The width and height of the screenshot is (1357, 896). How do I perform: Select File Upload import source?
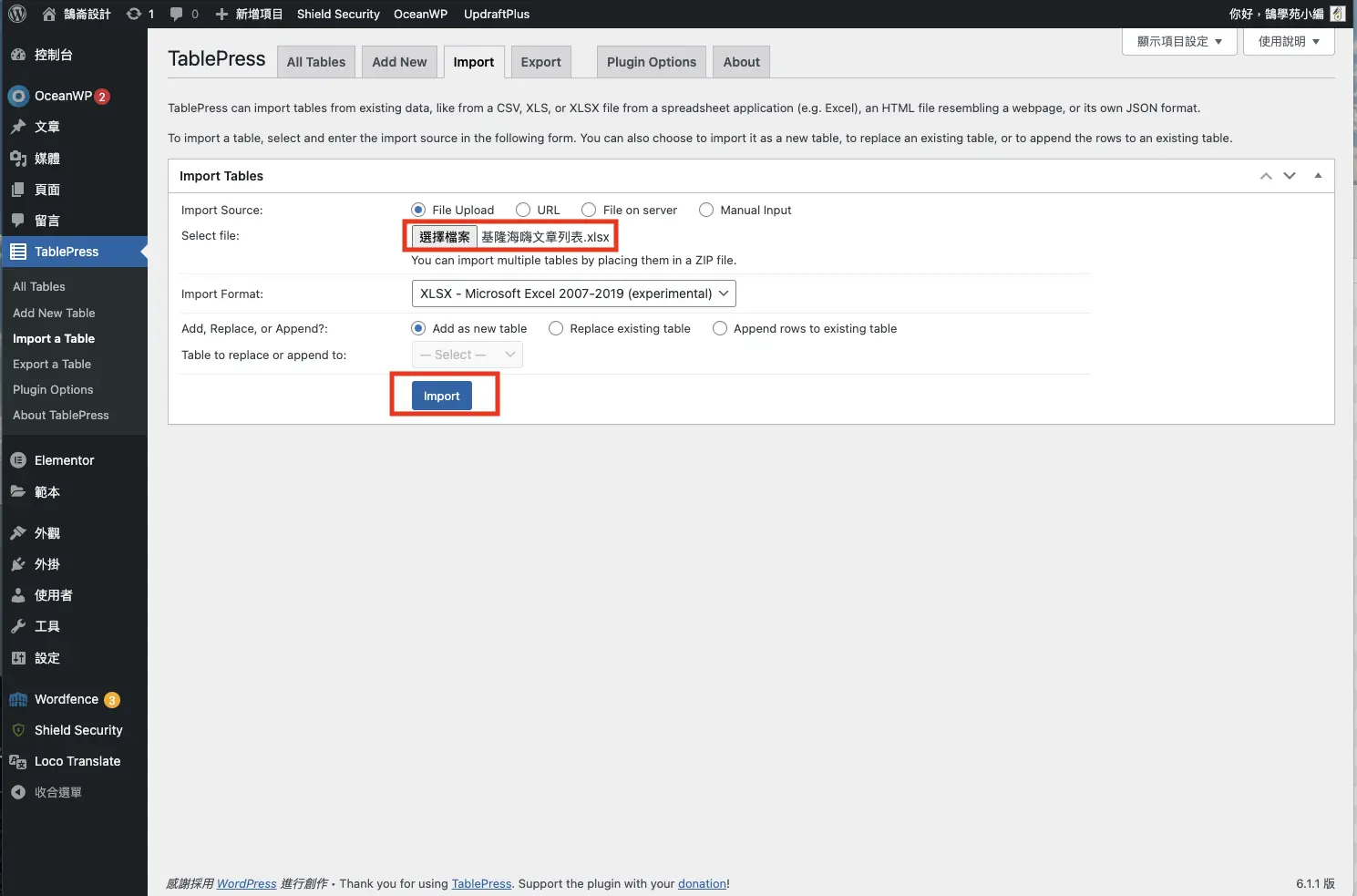click(x=418, y=210)
